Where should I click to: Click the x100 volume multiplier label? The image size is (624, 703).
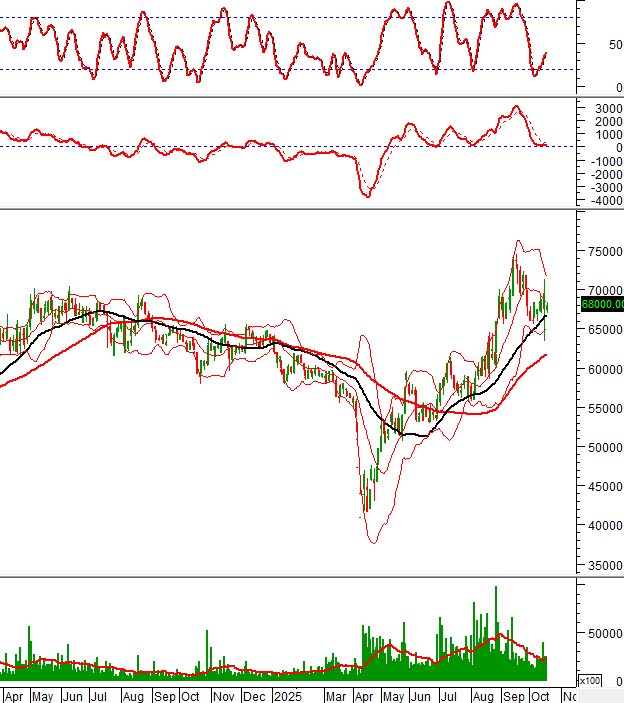[x=590, y=680]
